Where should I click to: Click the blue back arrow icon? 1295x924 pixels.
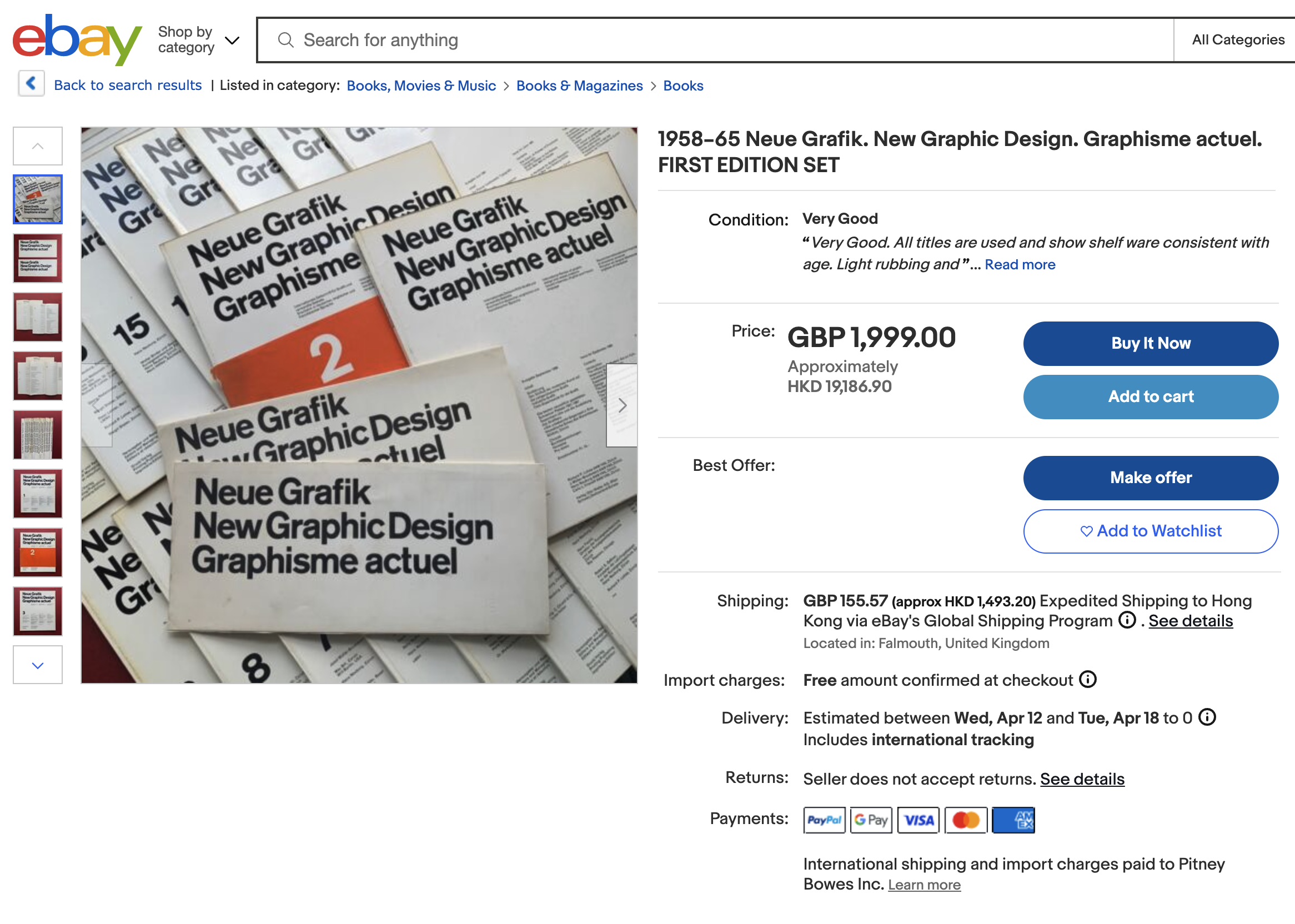click(x=31, y=84)
